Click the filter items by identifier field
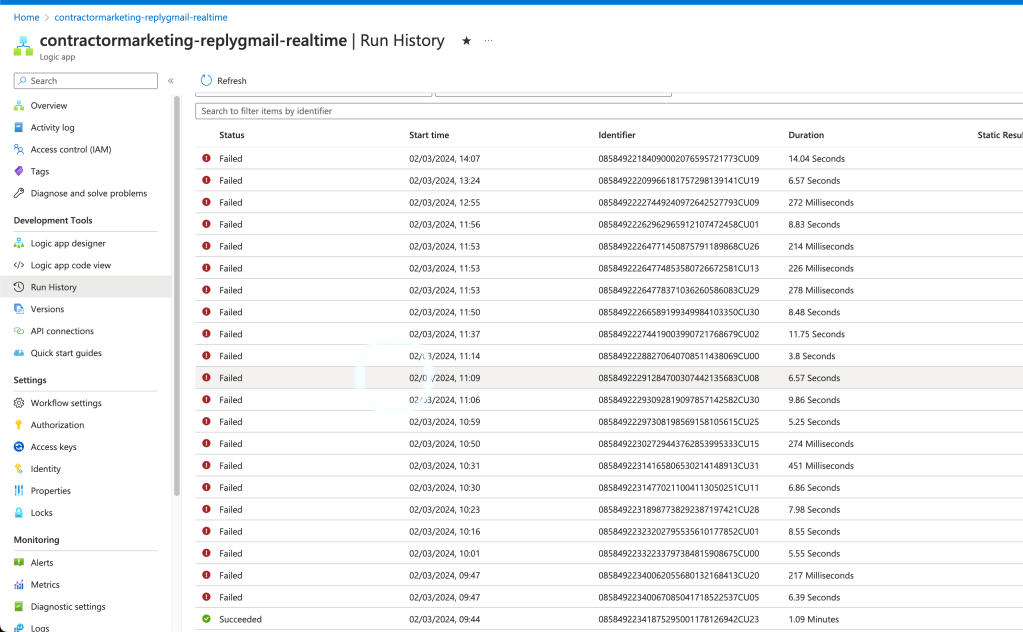The width and height of the screenshot is (1023, 632). tap(609, 111)
